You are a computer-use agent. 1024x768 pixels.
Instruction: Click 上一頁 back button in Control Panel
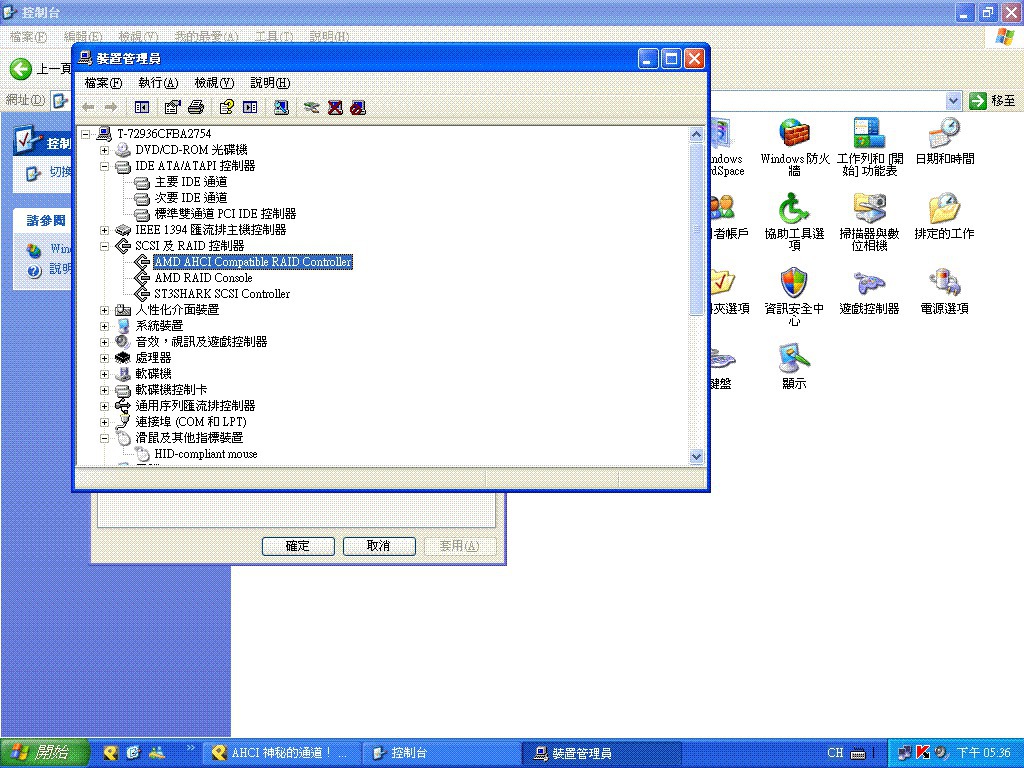tap(40, 69)
